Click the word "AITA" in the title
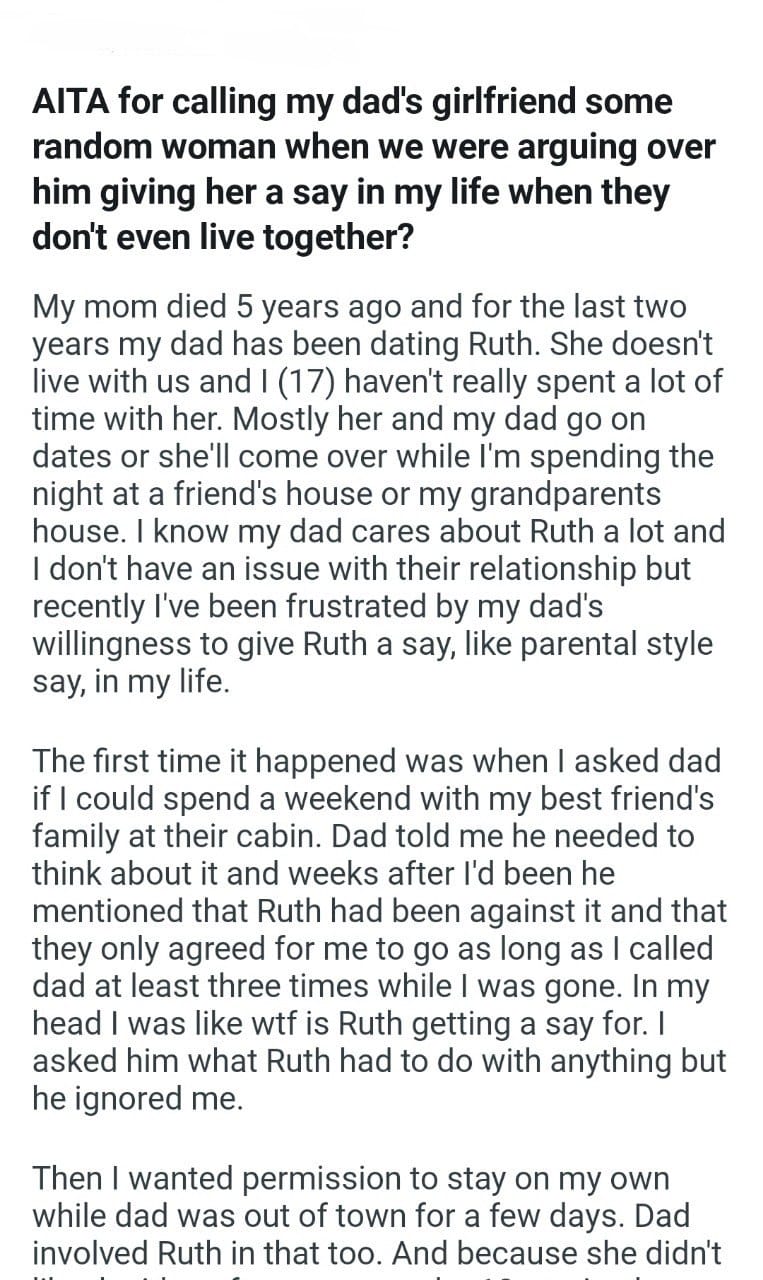This screenshot has width=763, height=1280. point(73,101)
